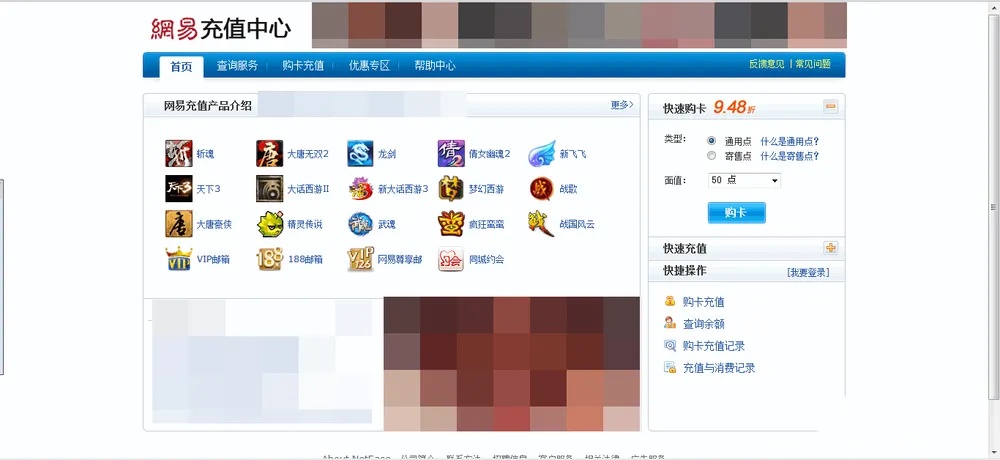This screenshot has width=1000, height=460.
Task: Open the 战歌 game icon
Action: coord(542,189)
